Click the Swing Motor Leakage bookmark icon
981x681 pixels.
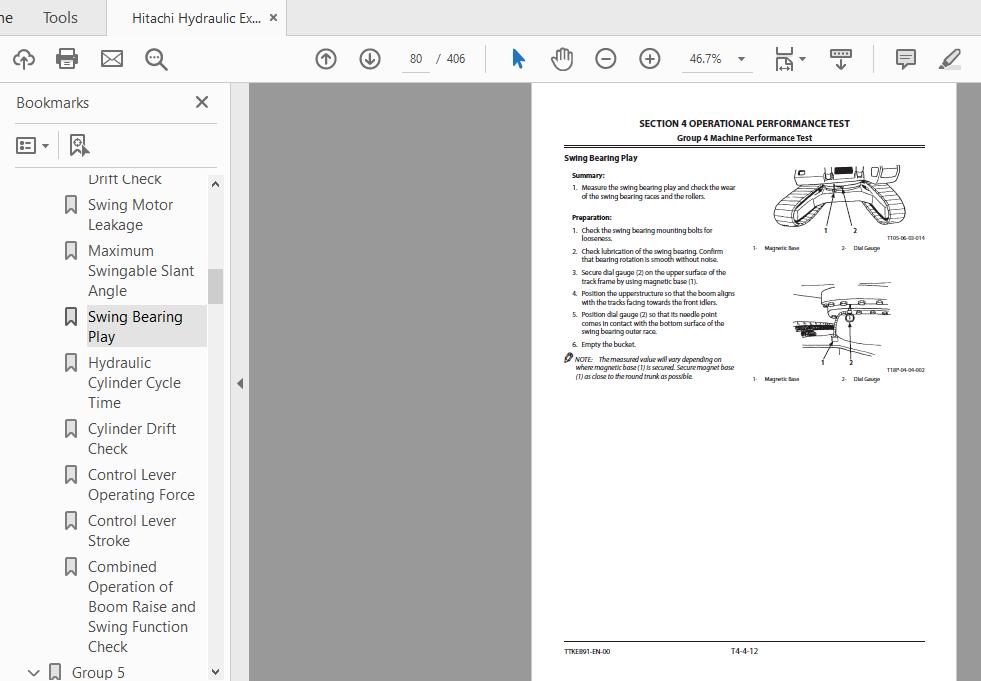[71, 205]
